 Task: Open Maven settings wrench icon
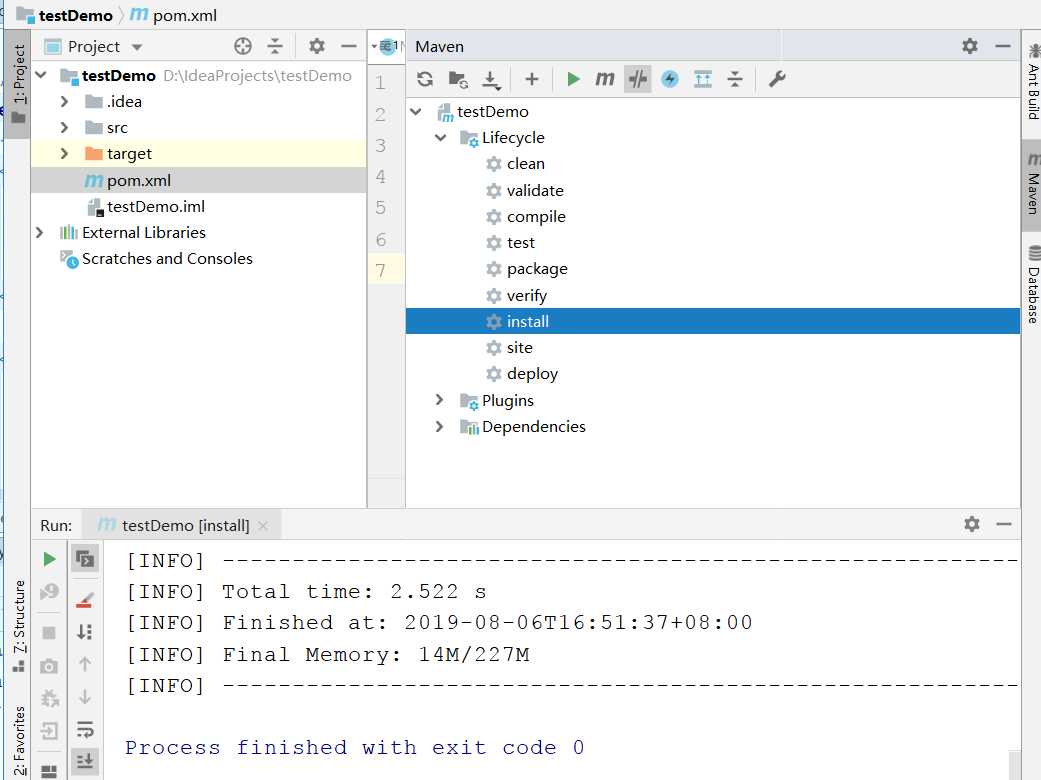point(777,80)
